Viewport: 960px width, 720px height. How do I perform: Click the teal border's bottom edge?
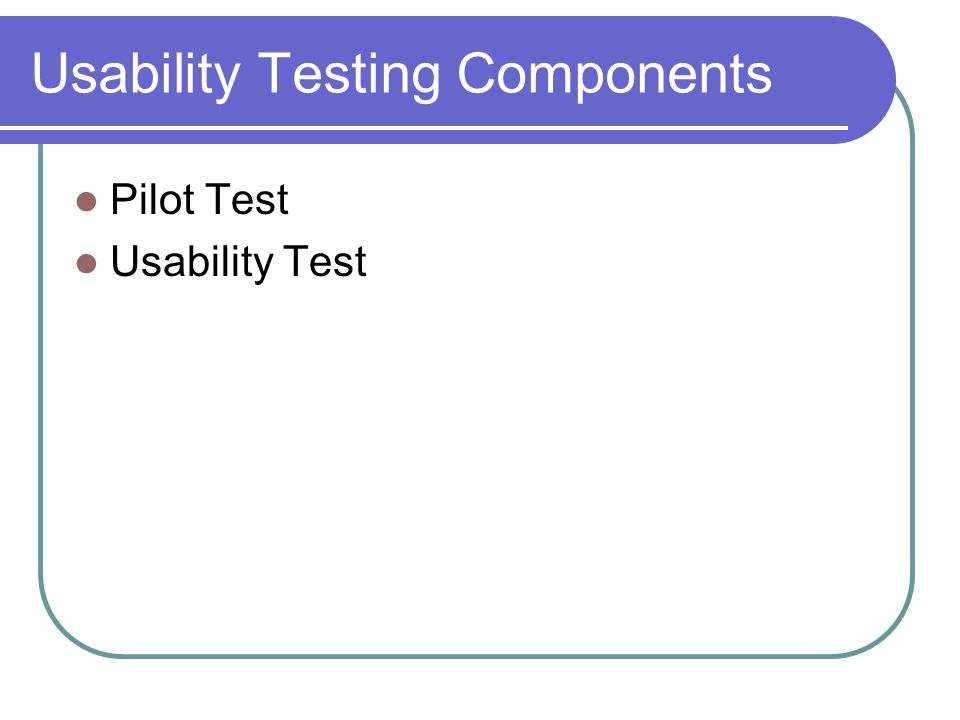(x=478, y=656)
